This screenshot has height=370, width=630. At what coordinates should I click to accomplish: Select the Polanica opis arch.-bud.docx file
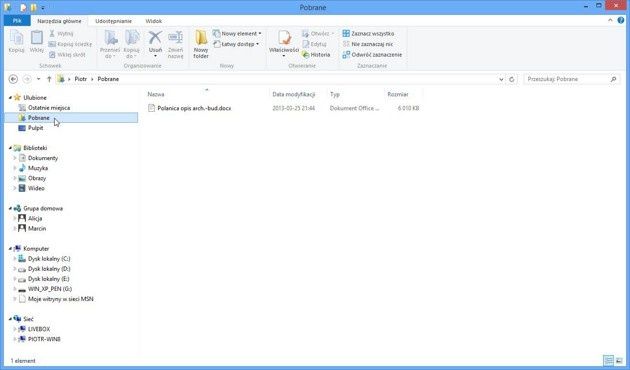pos(194,108)
